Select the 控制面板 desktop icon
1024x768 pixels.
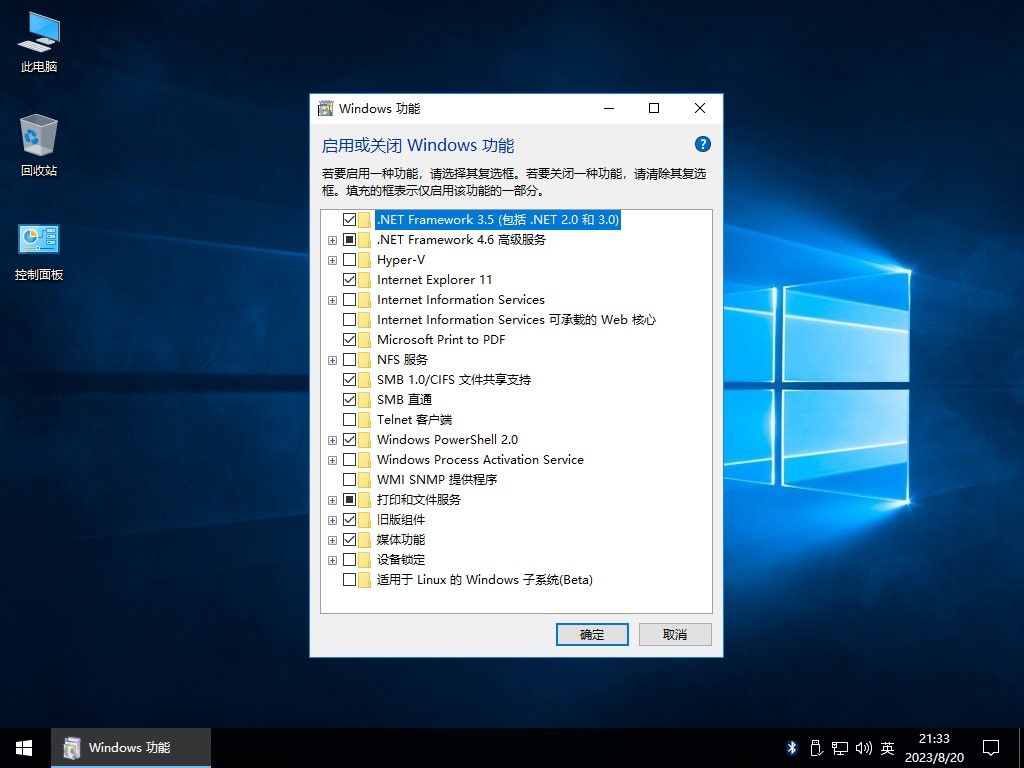pyautogui.click(x=39, y=251)
